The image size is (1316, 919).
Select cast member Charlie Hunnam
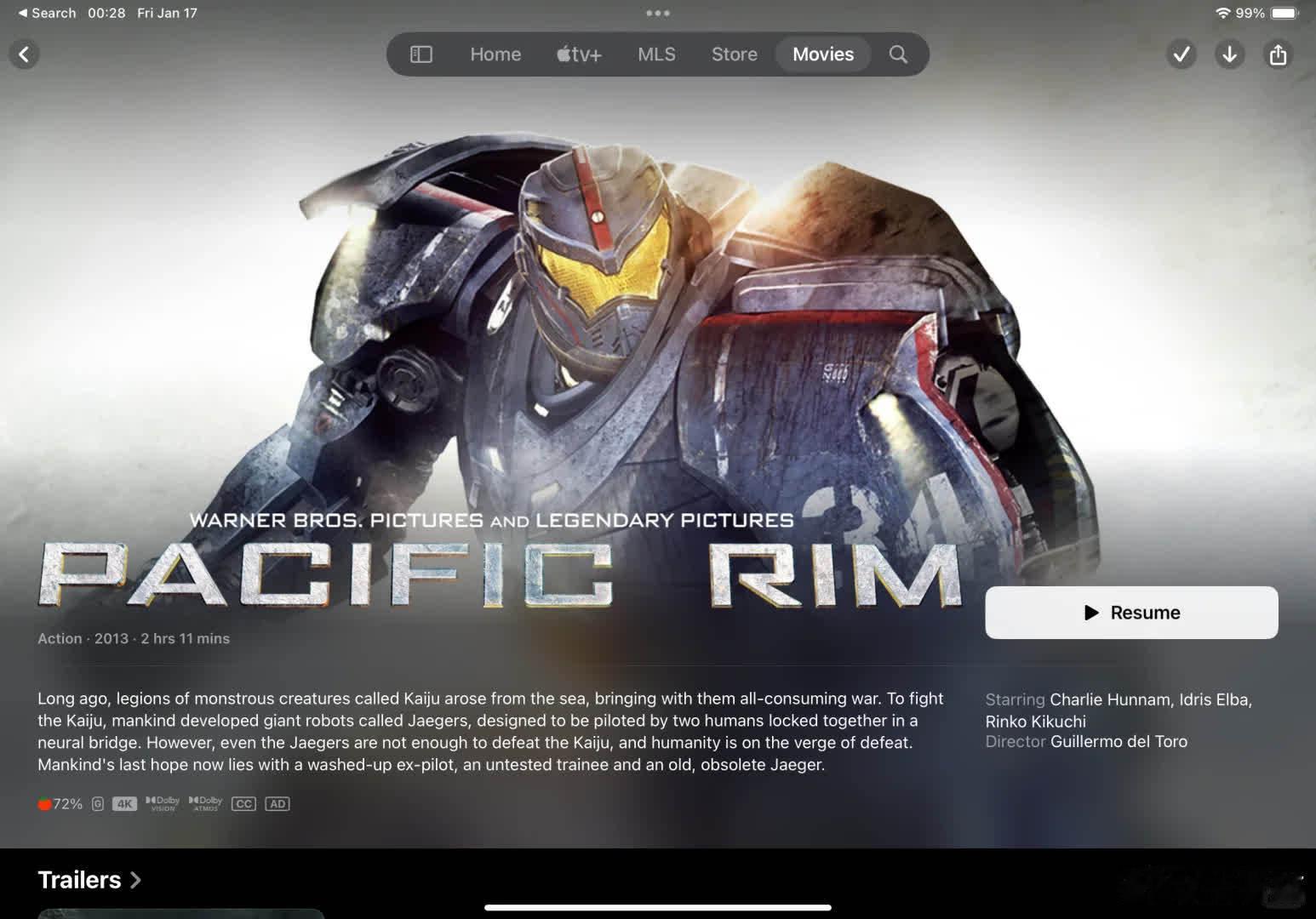(1109, 699)
